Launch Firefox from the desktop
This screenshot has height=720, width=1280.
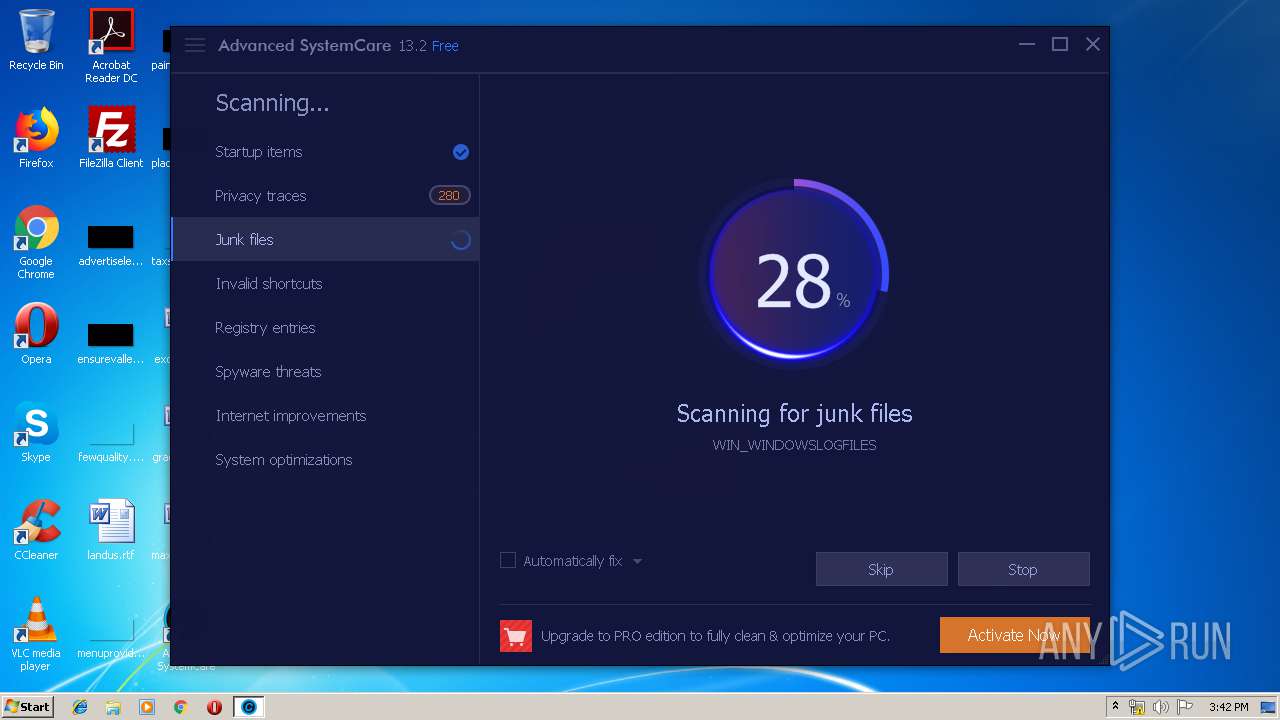click(x=36, y=138)
